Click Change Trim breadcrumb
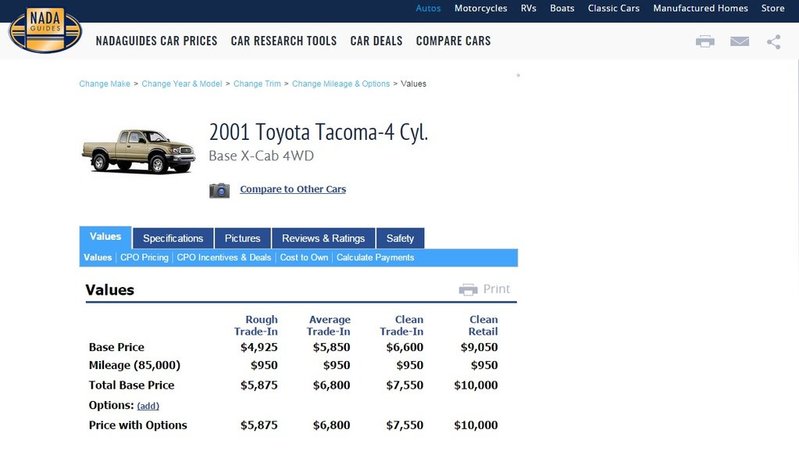This screenshot has height=455, width=799. coord(257,84)
